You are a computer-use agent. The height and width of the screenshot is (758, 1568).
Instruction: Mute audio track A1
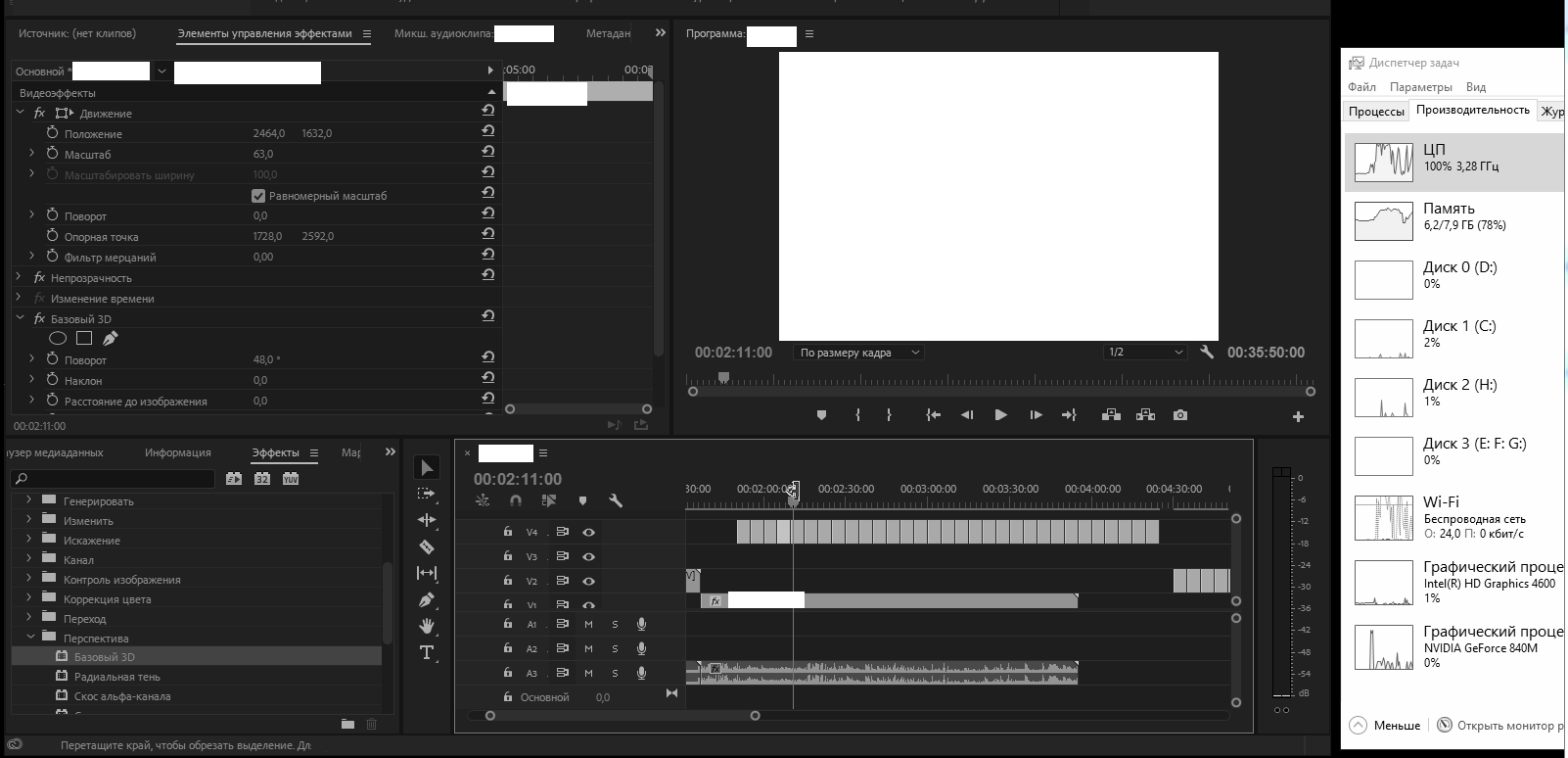click(588, 624)
